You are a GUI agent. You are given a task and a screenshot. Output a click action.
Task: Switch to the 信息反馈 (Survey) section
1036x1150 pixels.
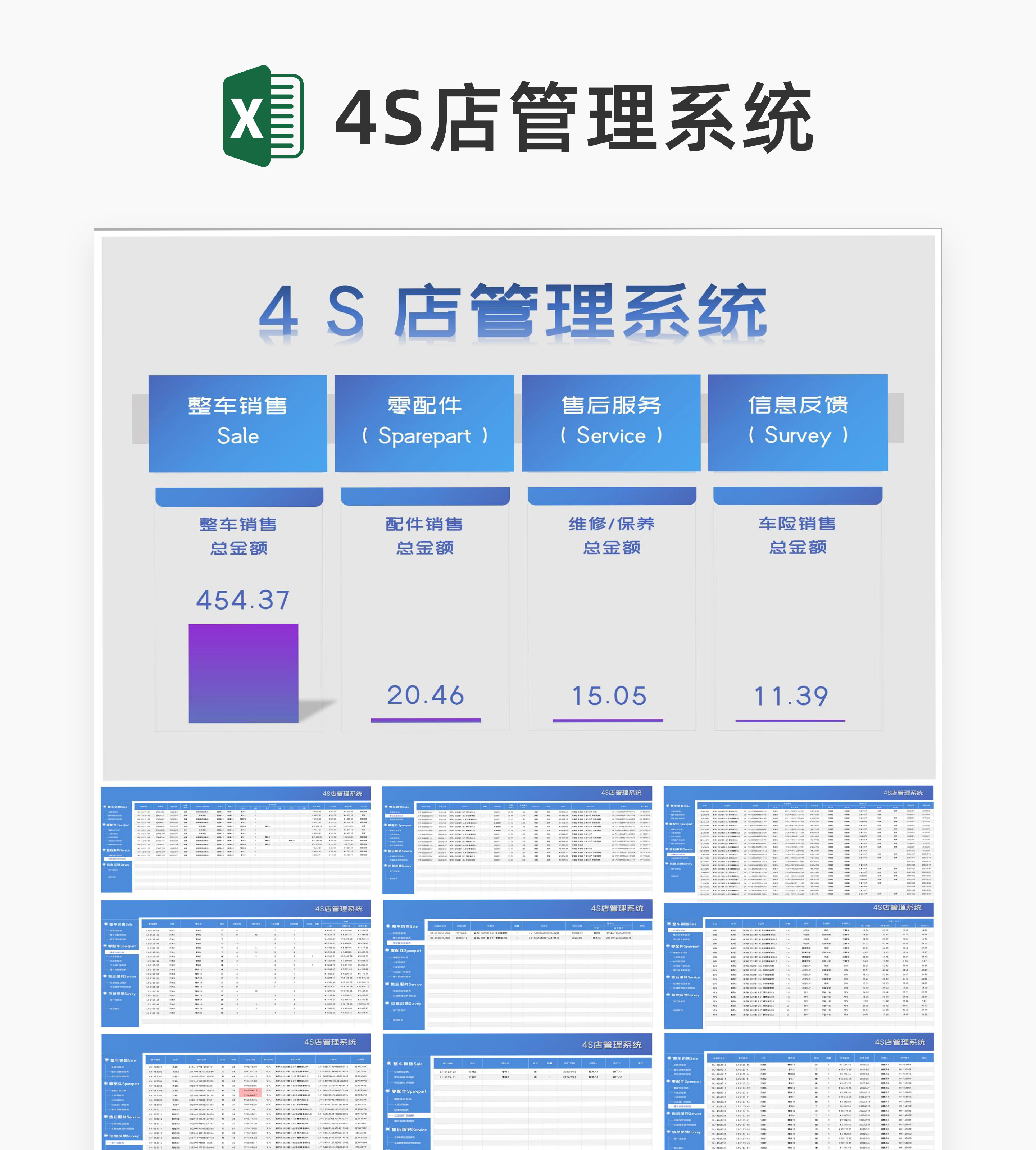(798, 423)
